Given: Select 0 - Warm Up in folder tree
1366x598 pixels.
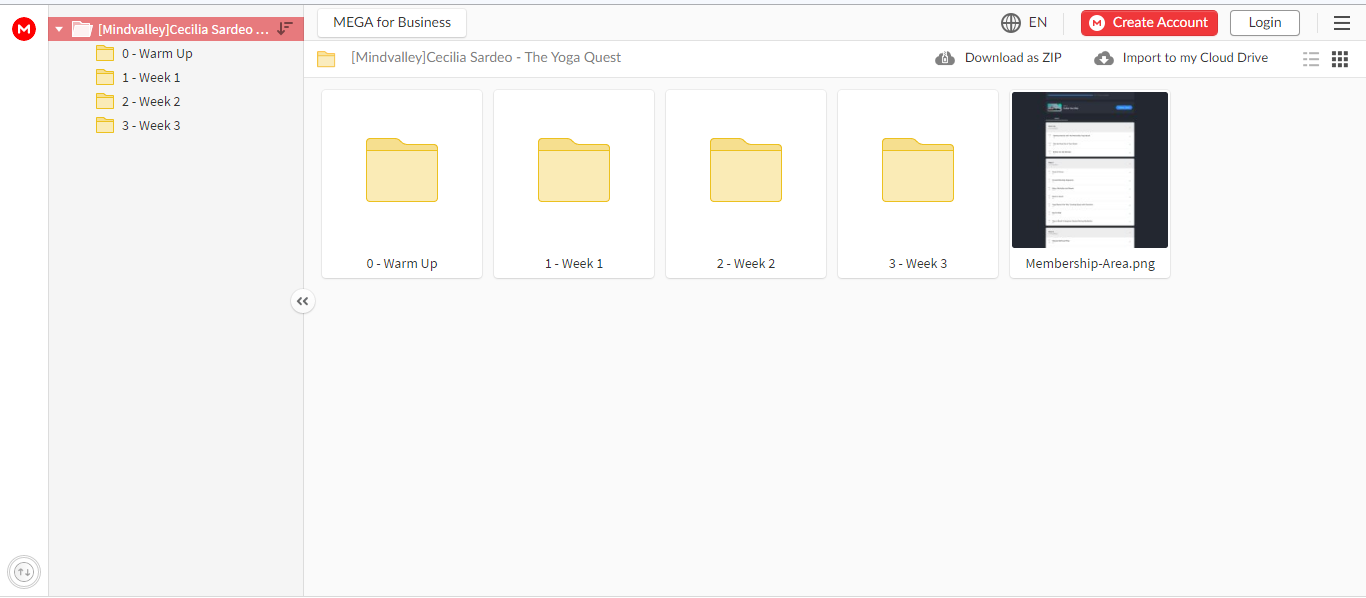Looking at the screenshot, I should [x=157, y=53].
